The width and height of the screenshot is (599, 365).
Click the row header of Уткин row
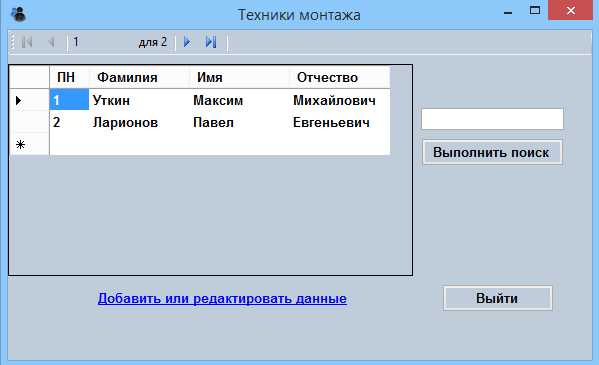29,100
